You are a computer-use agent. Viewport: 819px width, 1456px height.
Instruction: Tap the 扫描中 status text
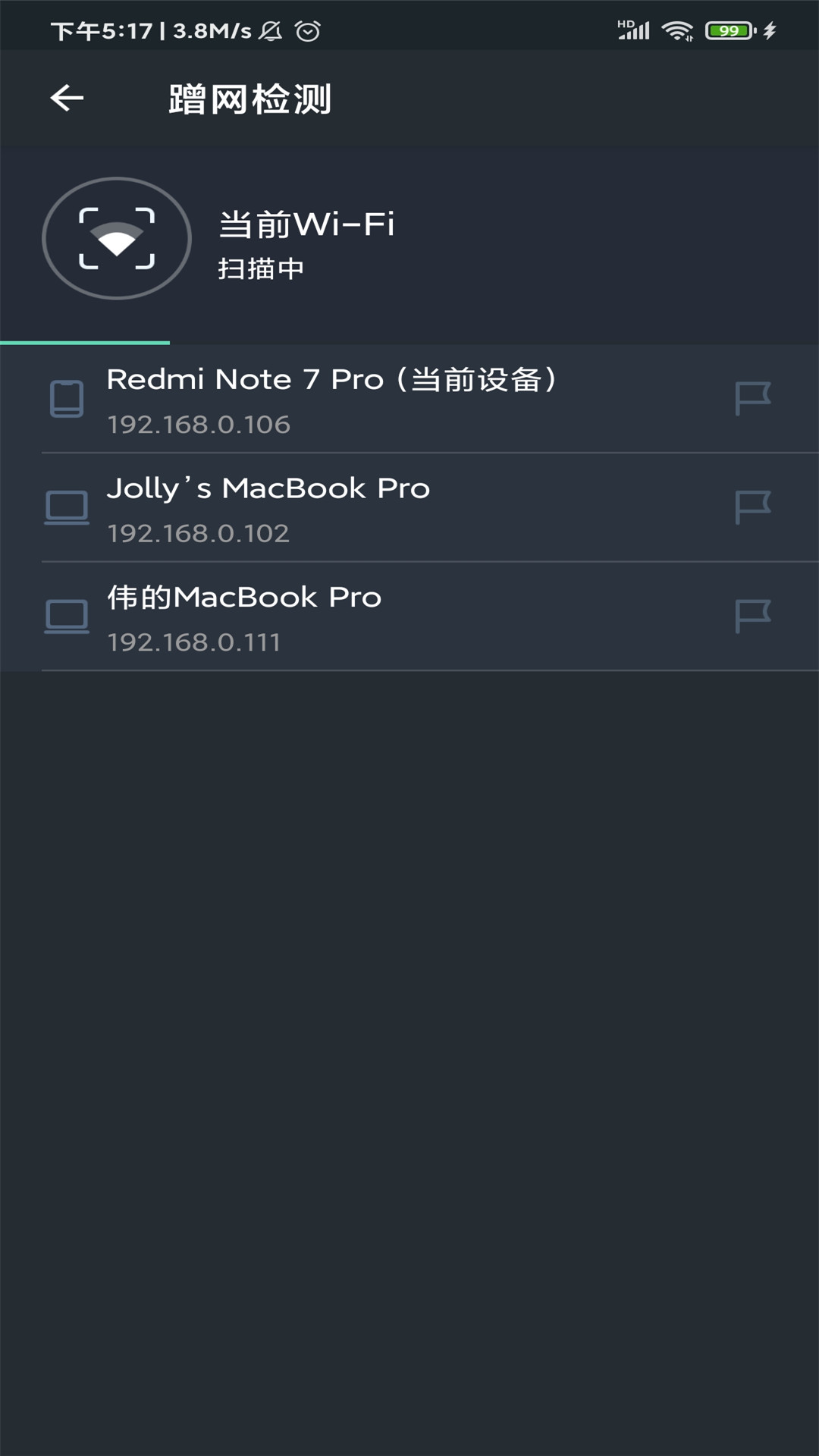click(261, 268)
